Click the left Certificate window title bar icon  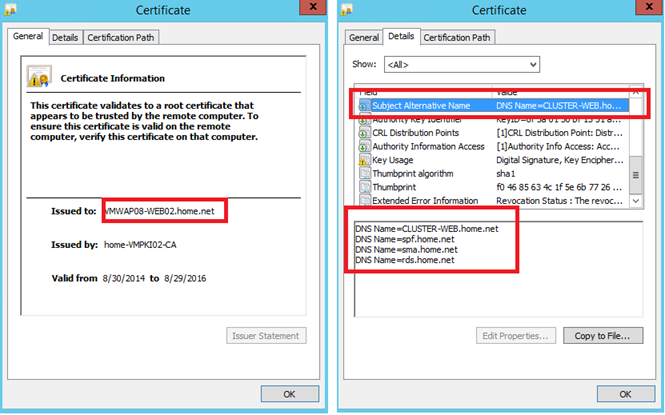click(10, 9)
